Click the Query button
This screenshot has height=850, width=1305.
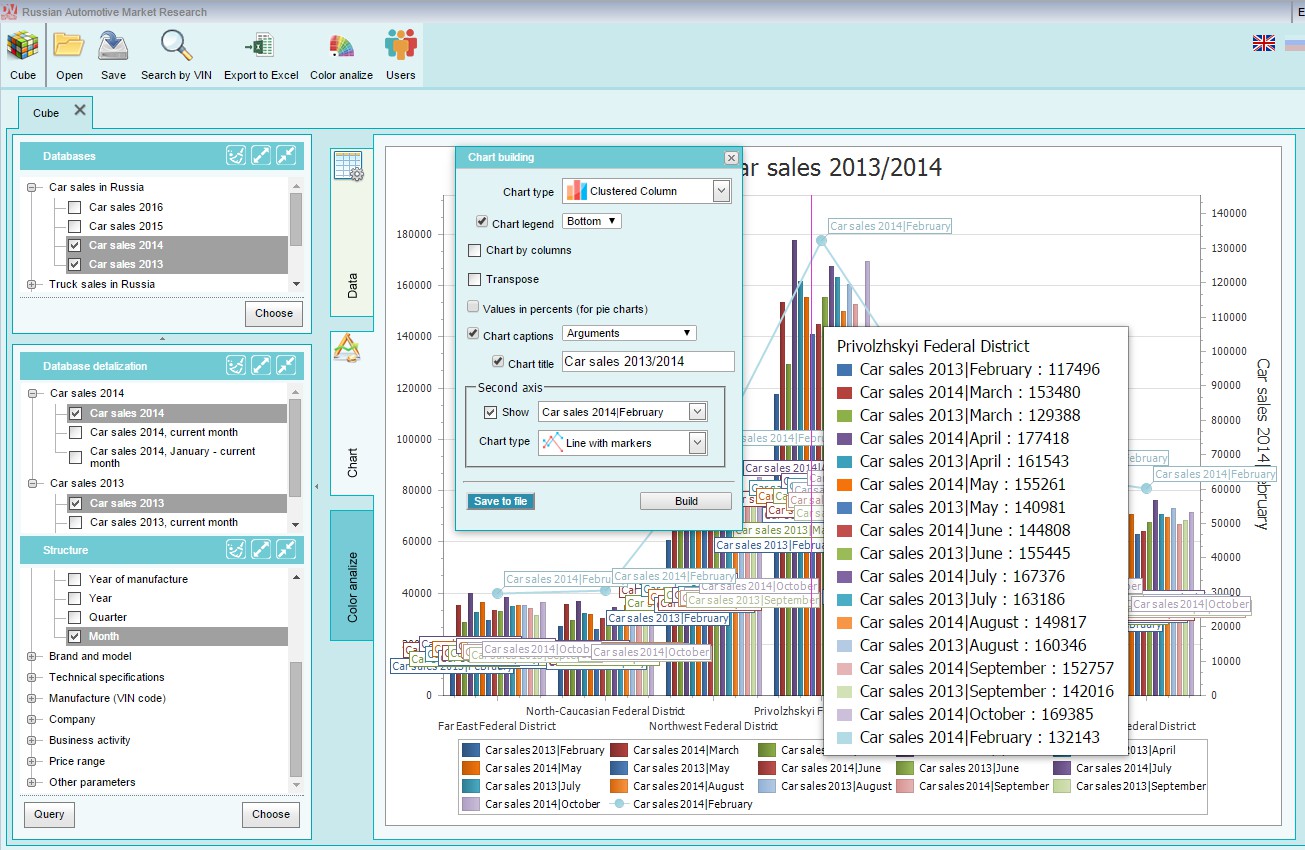coord(49,814)
